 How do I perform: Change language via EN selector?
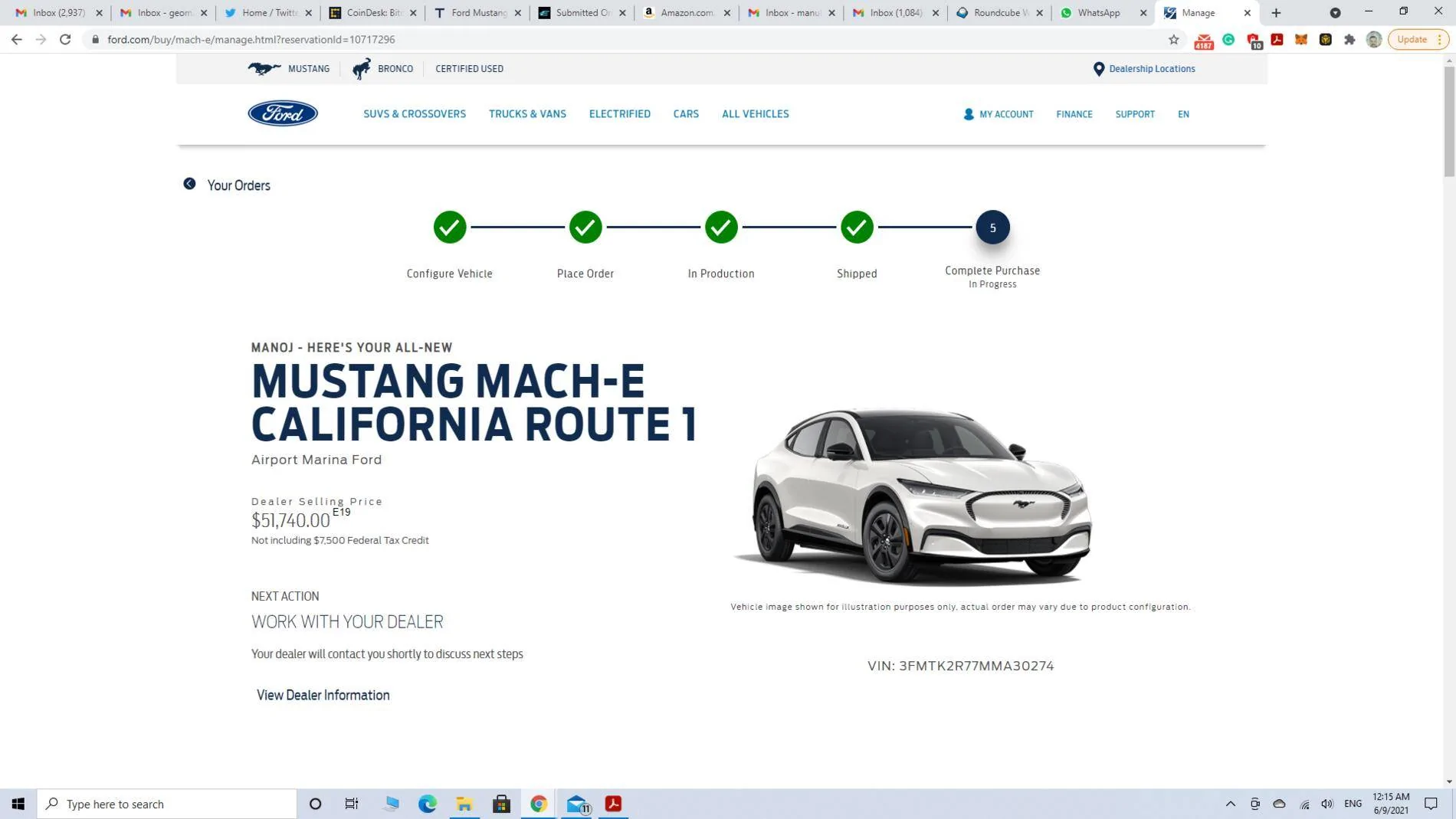(x=1183, y=114)
